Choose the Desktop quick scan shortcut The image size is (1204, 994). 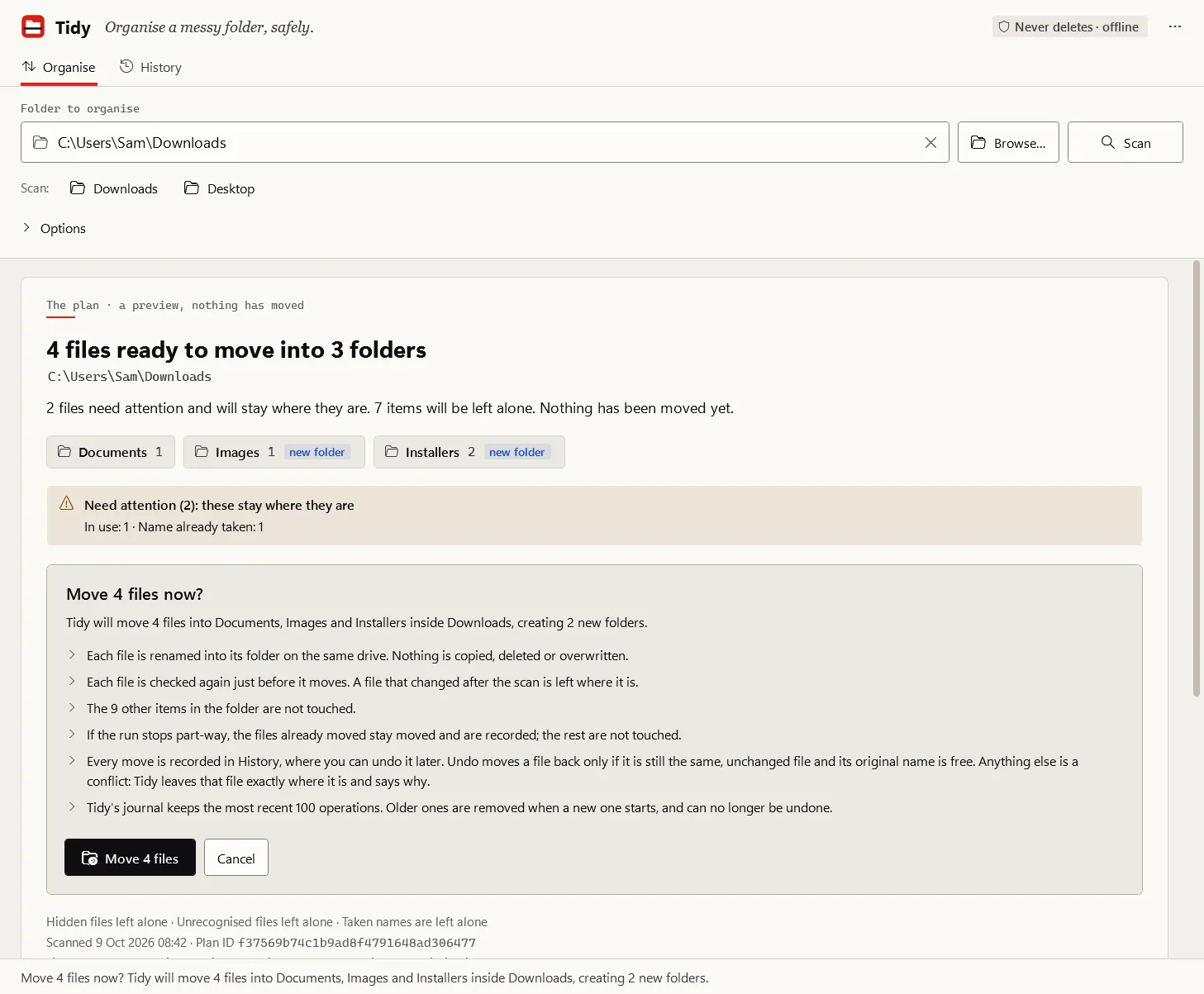click(219, 188)
